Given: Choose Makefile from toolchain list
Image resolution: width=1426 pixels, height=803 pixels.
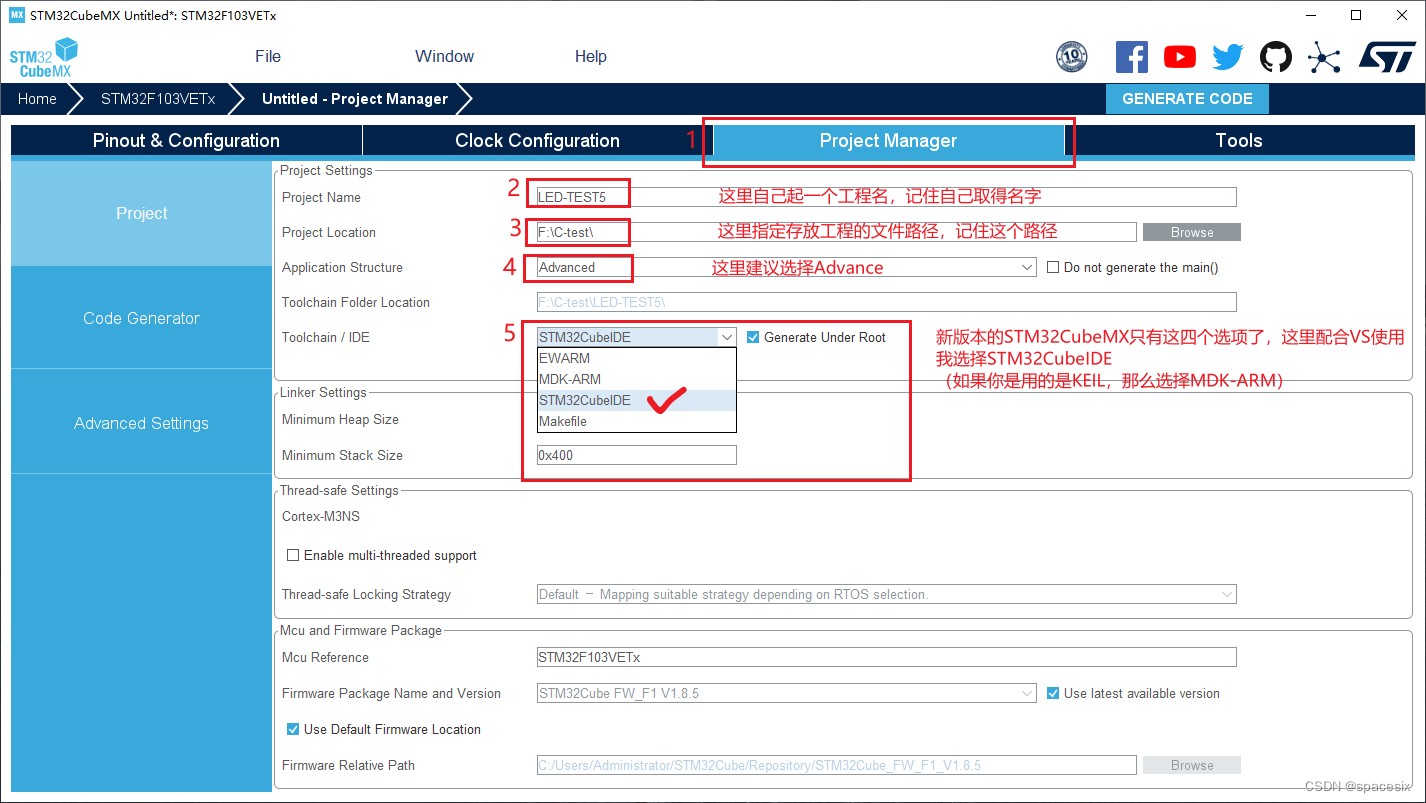Looking at the screenshot, I should 636,421.
